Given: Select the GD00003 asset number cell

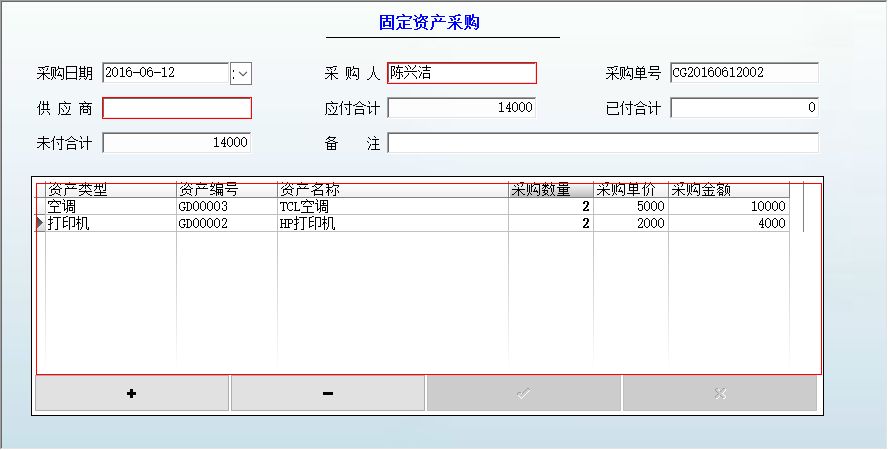Looking at the screenshot, I should 227,206.
